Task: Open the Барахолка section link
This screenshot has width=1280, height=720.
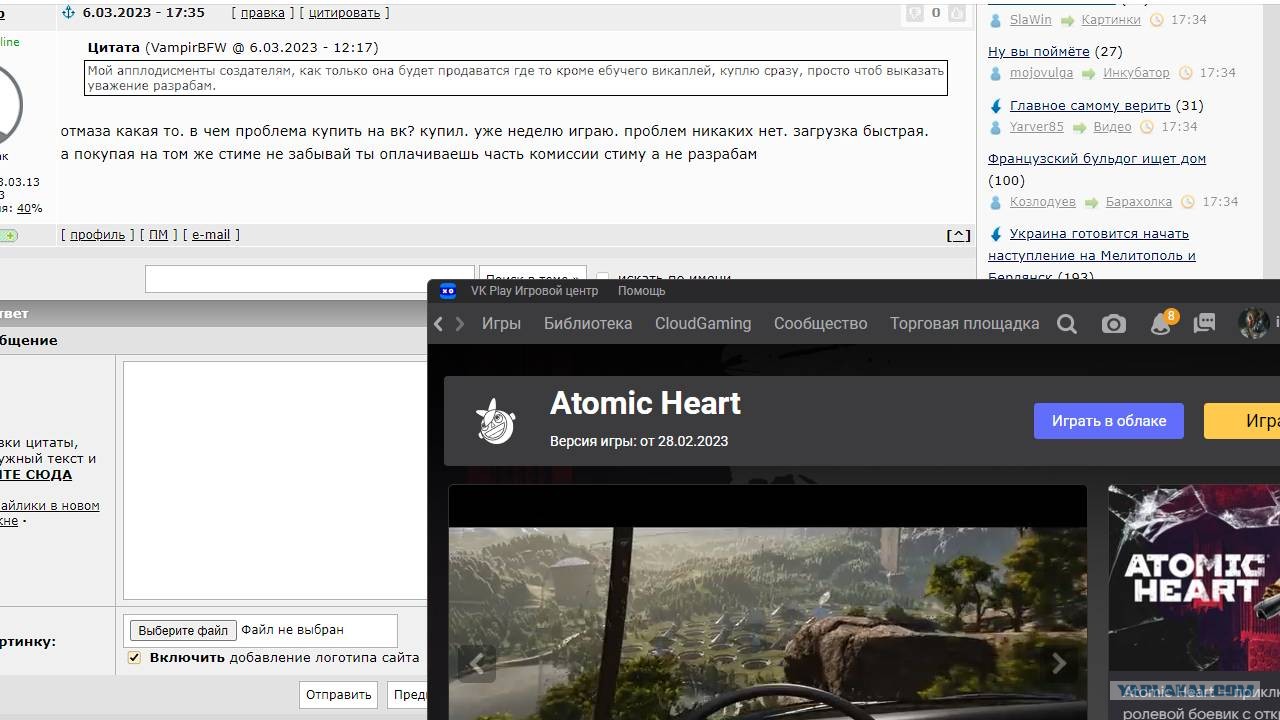Action: (1139, 202)
